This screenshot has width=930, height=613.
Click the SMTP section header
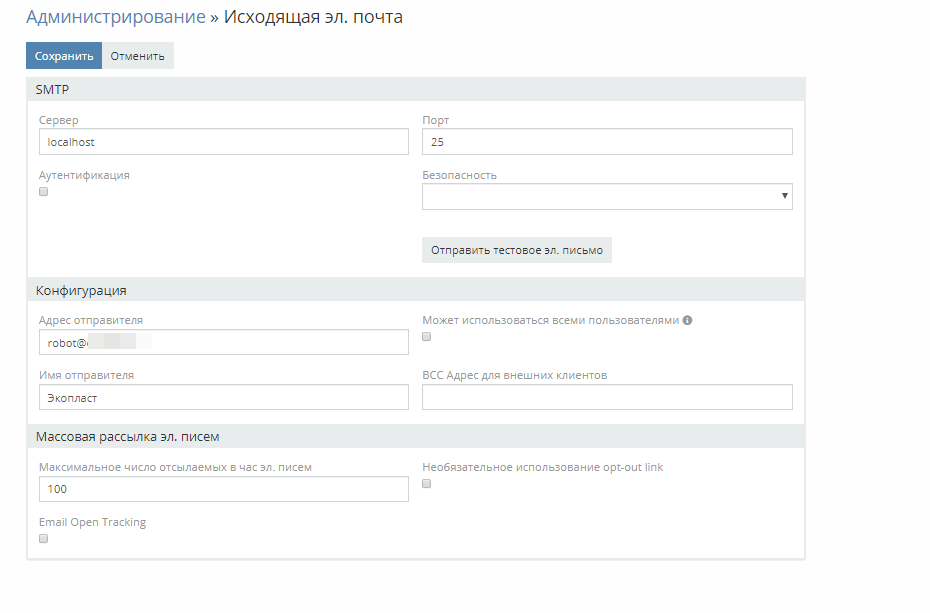coord(52,90)
